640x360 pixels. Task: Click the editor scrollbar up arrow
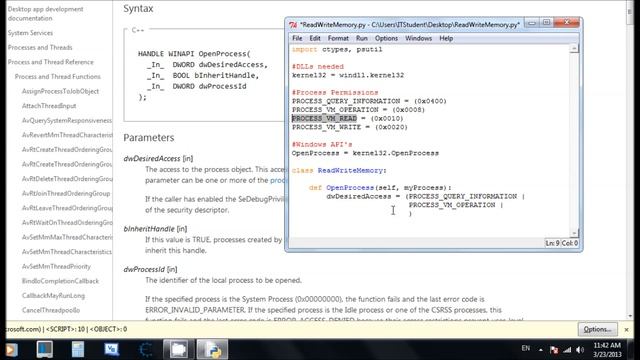point(574,49)
